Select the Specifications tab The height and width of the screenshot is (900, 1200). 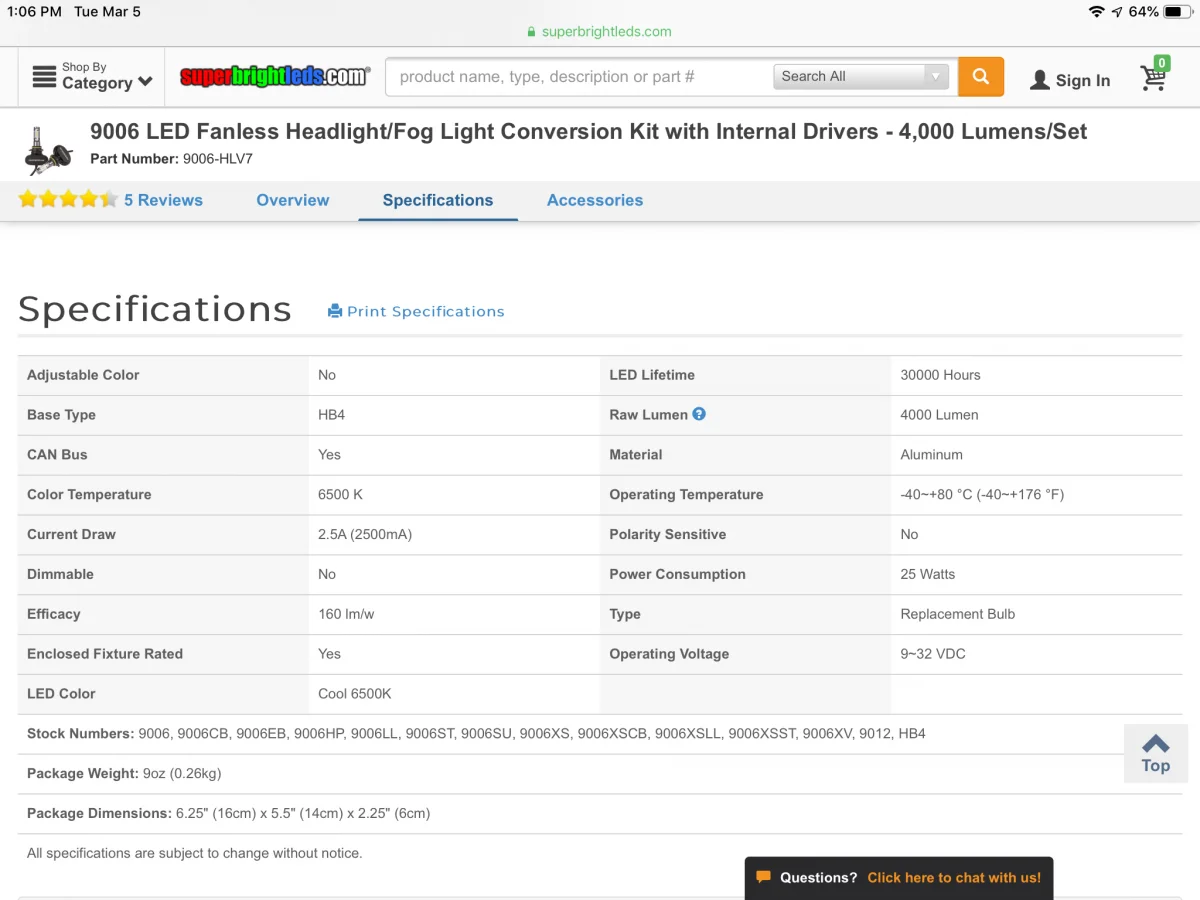(437, 200)
